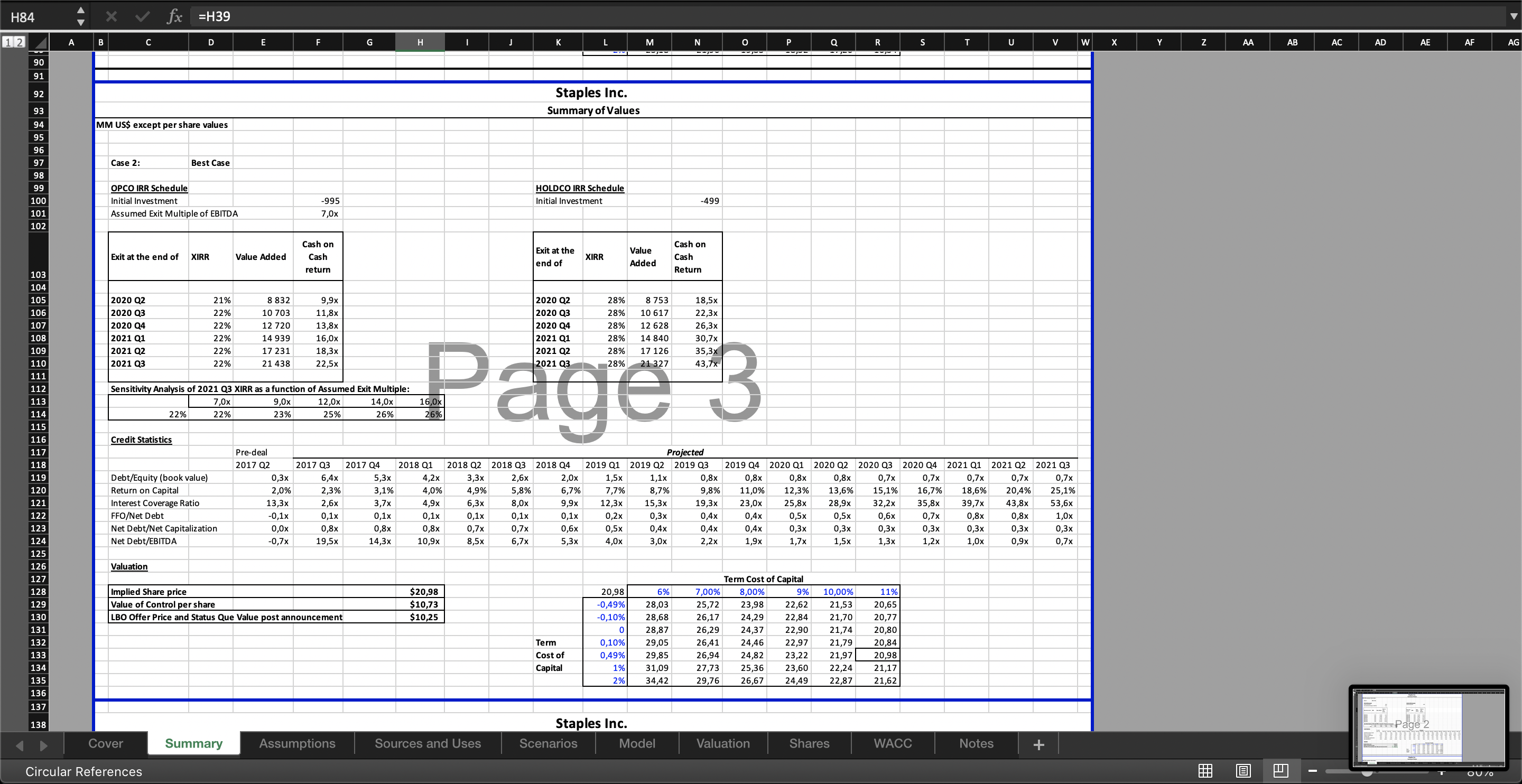Switch to Normal view icon
The image size is (1522, 784).
1205,770
